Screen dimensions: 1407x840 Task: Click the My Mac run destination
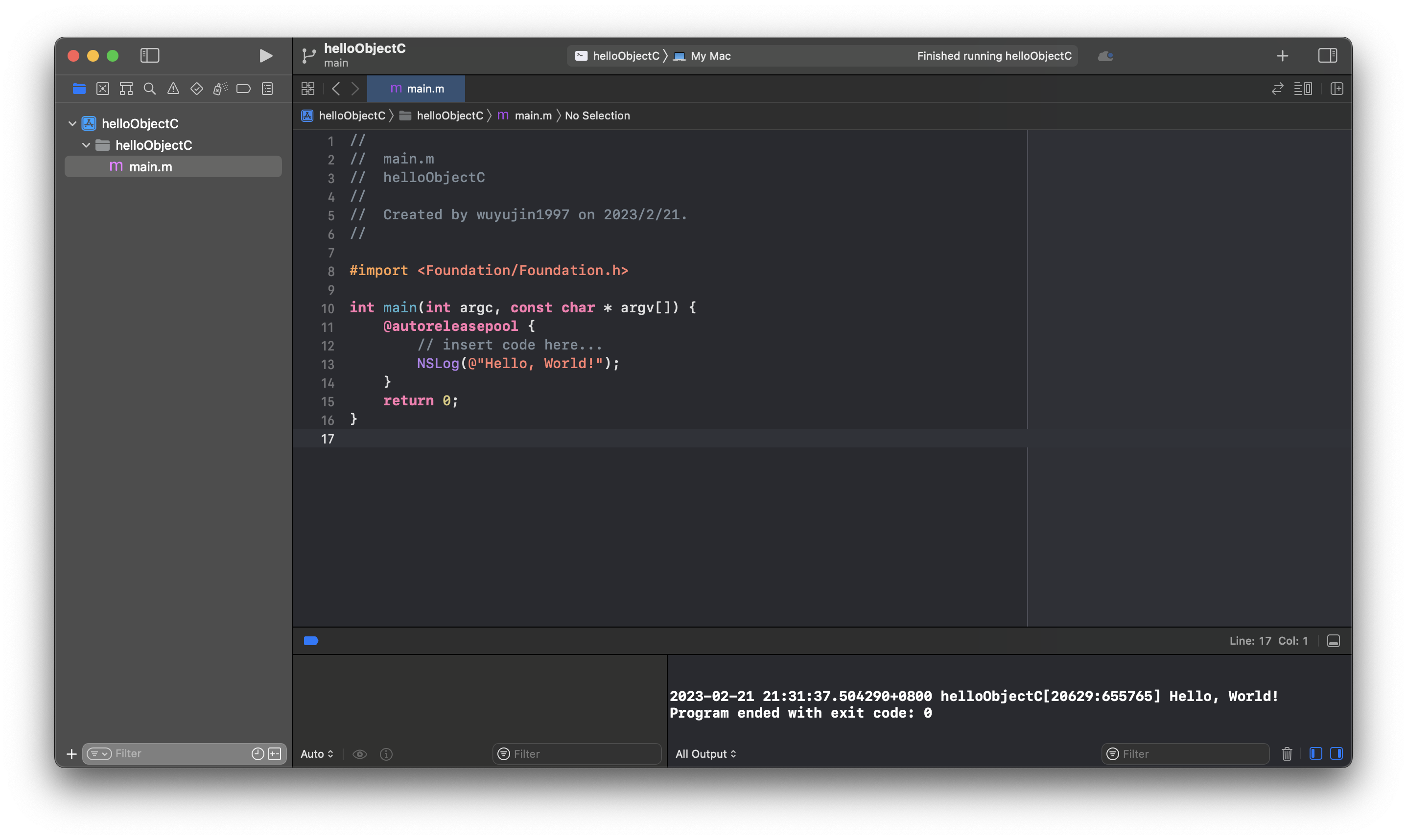[710, 55]
